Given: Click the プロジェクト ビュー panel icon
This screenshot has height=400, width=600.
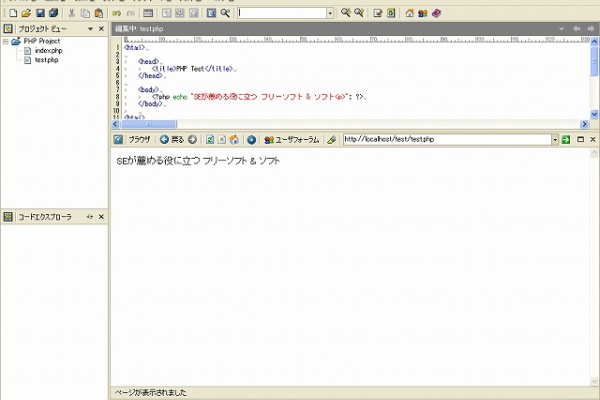Looking at the screenshot, I should (x=8, y=29).
